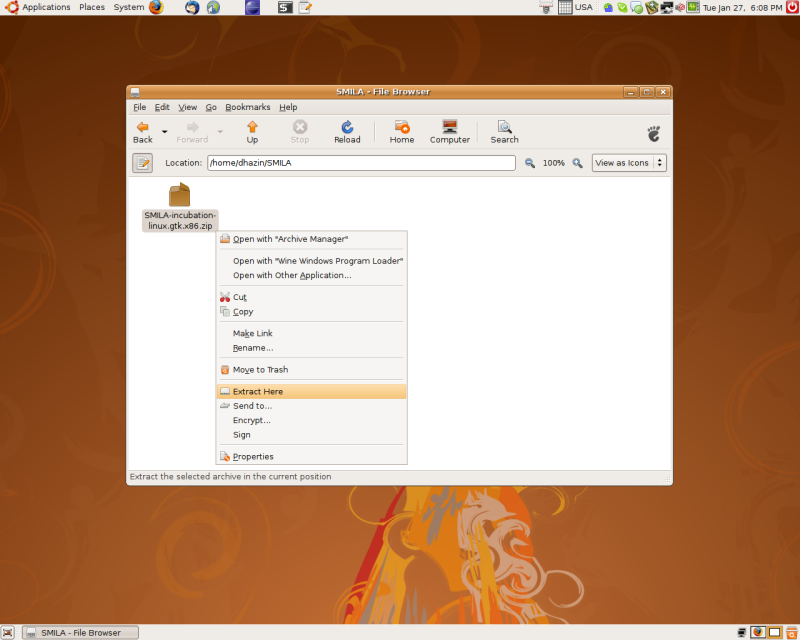Screen dimensions: 800x640
Task: Open the System menu in top panel
Action: 129,7
